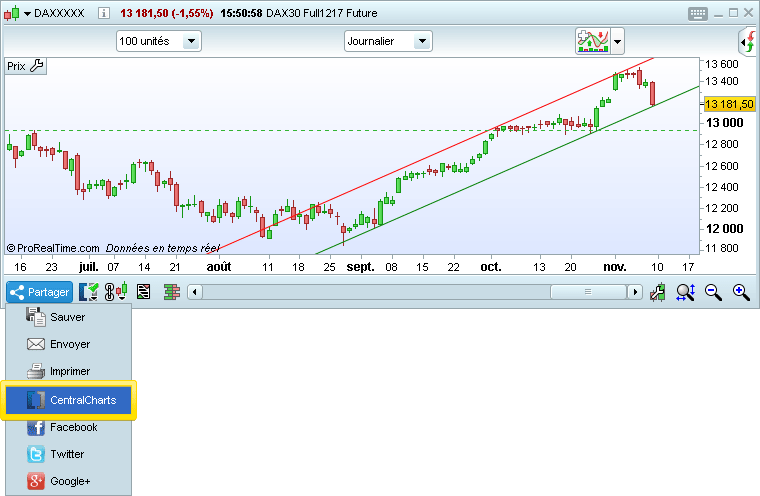Viewport: 760px width, 496px height.
Task: Open the add indicator dropdown arrow
Action: click(617, 42)
